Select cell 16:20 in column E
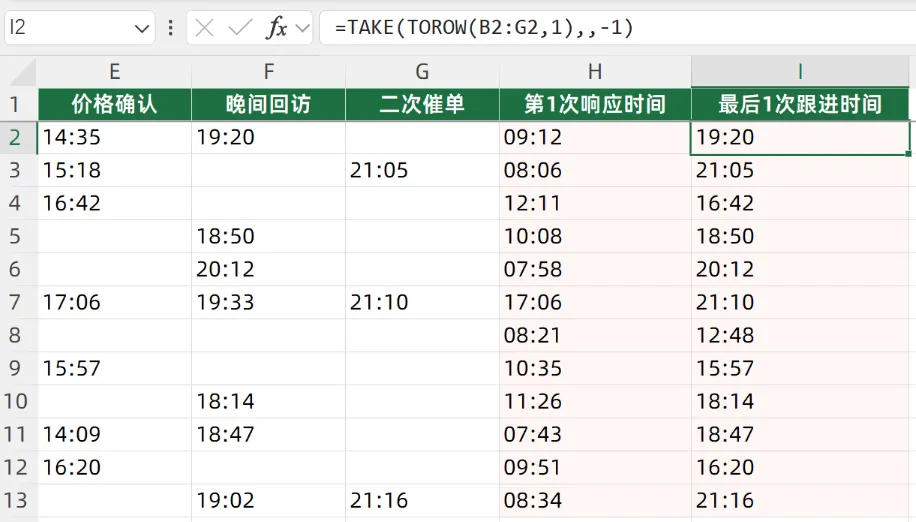 point(114,468)
